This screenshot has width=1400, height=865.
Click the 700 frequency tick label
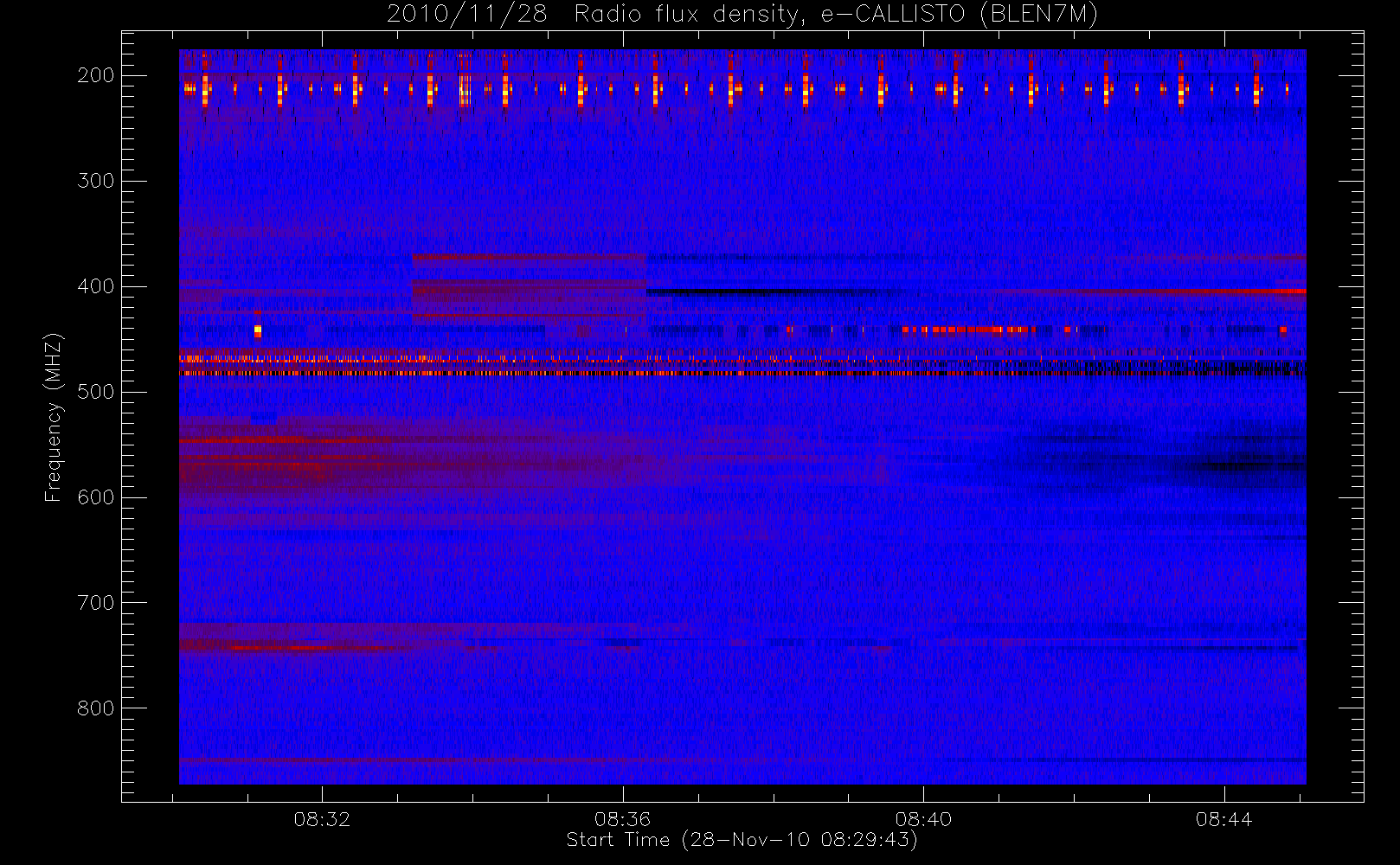[x=95, y=603]
